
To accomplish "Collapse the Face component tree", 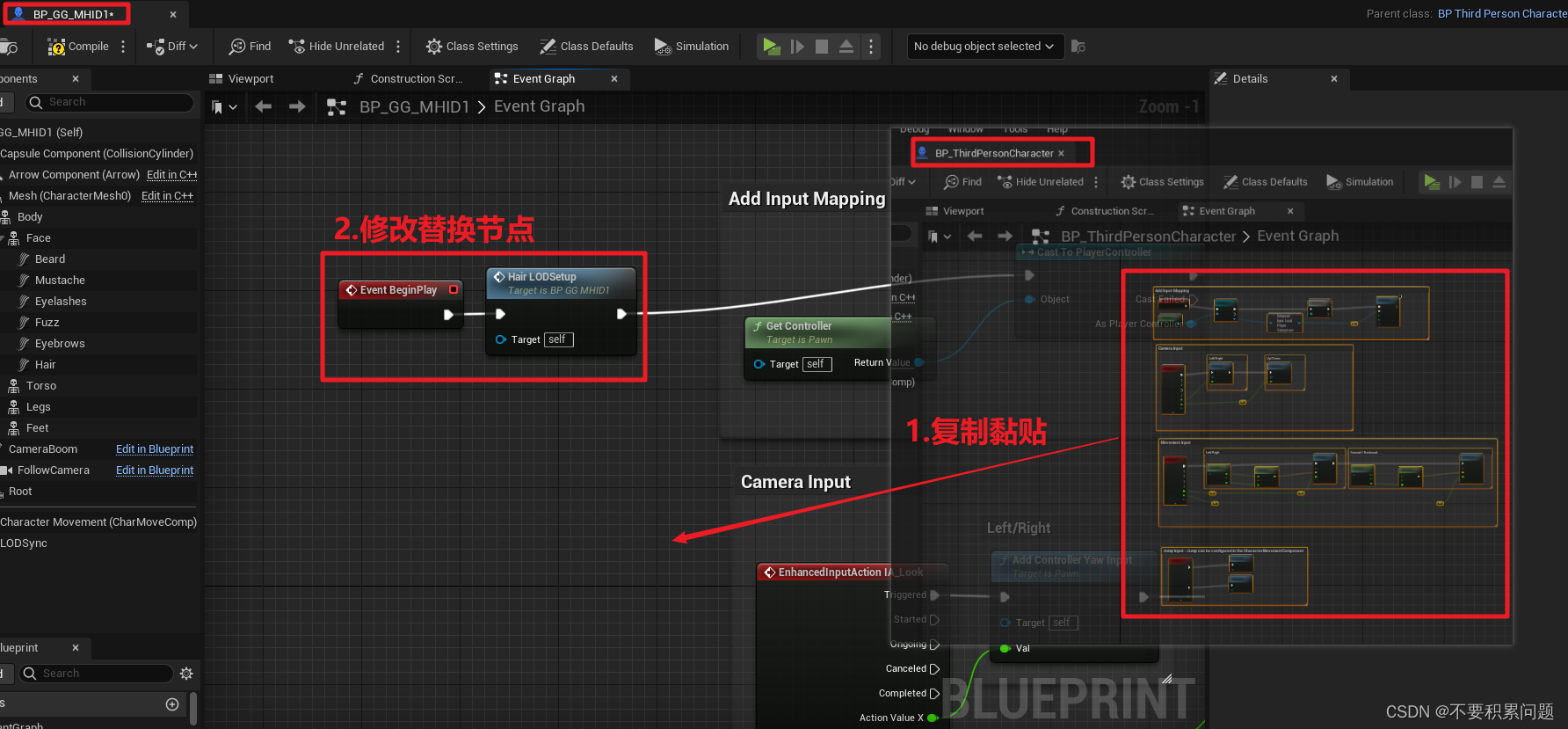I will 3,238.
